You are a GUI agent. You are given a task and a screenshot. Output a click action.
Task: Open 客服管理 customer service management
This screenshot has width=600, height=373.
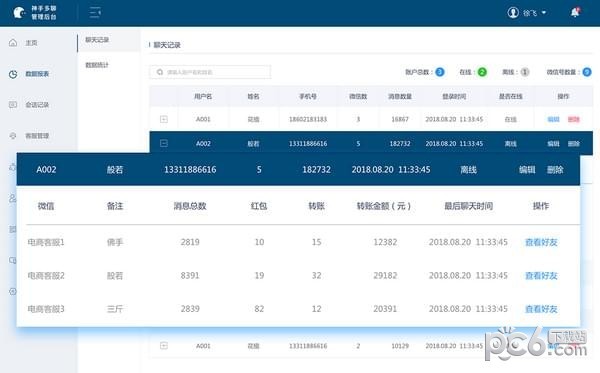tap(37, 136)
